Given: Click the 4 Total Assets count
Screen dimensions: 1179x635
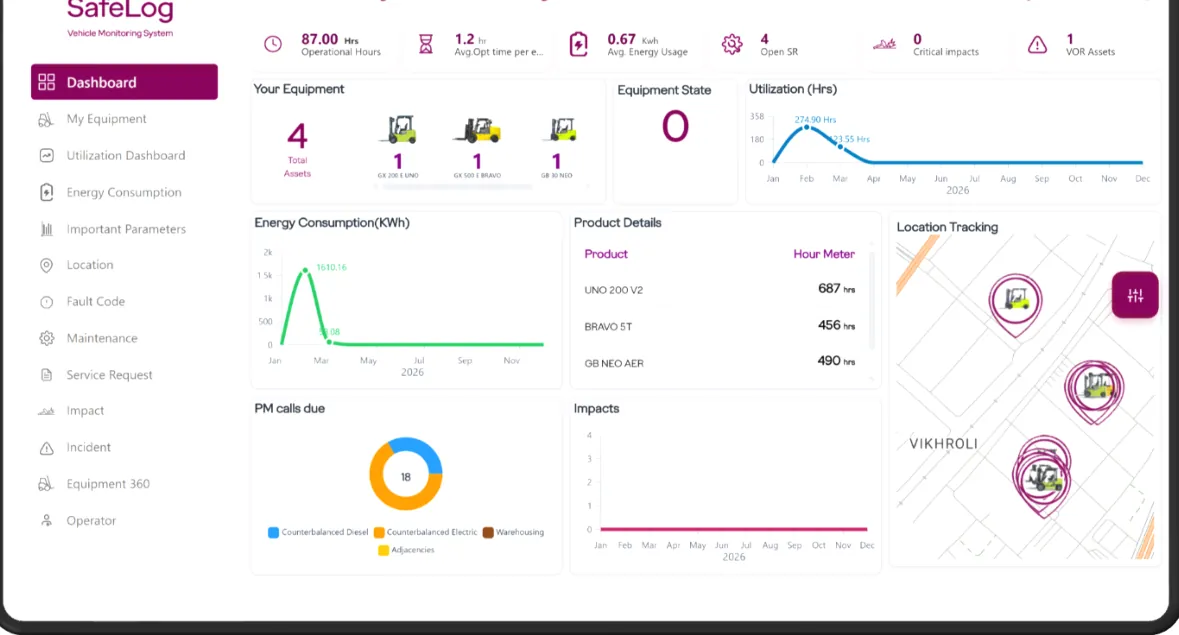Looking at the screenshot, I should [297, 137].
